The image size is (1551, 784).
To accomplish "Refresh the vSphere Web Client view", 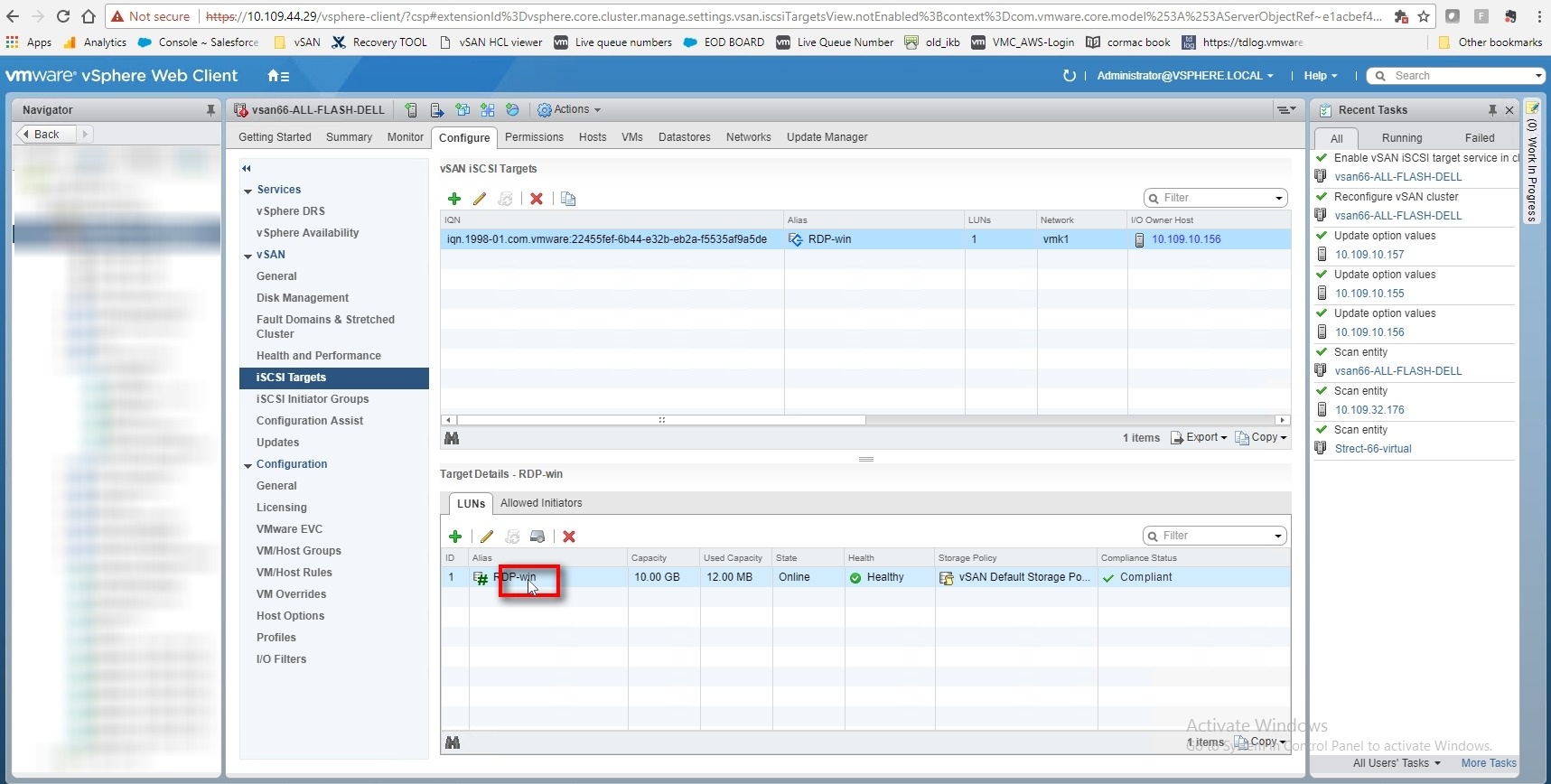I will pos(1070,76).
